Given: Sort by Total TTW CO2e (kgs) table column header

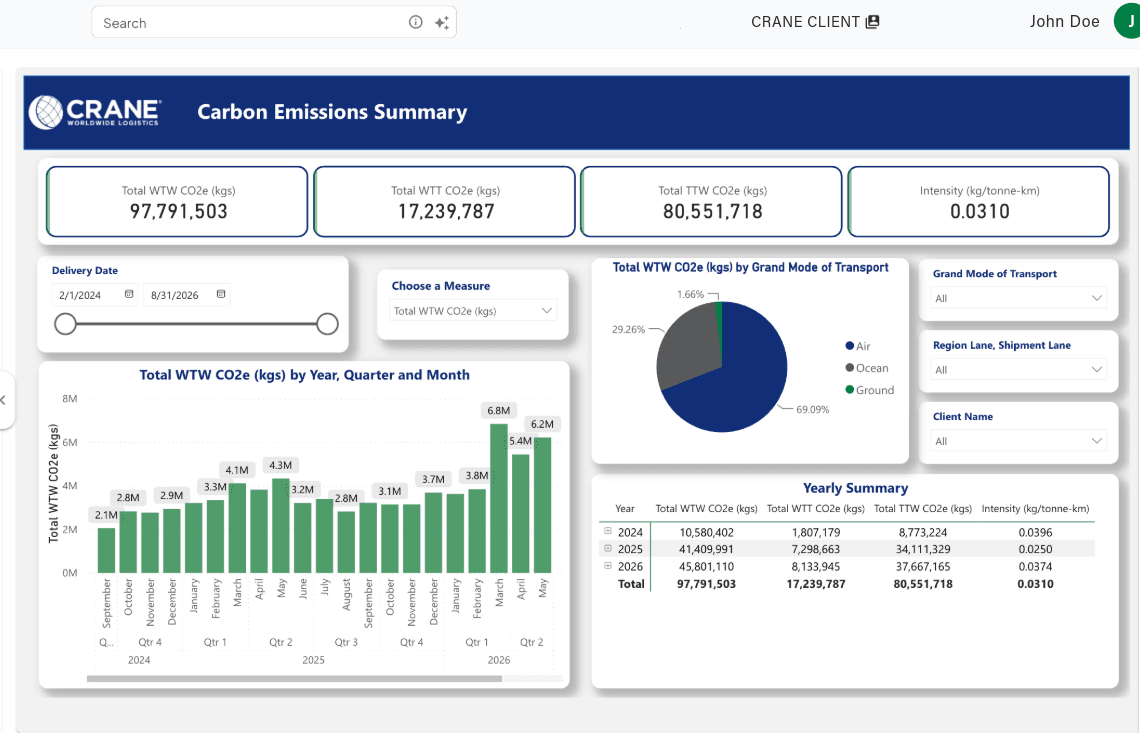Looking at the screenshot, I should (923, 508).
